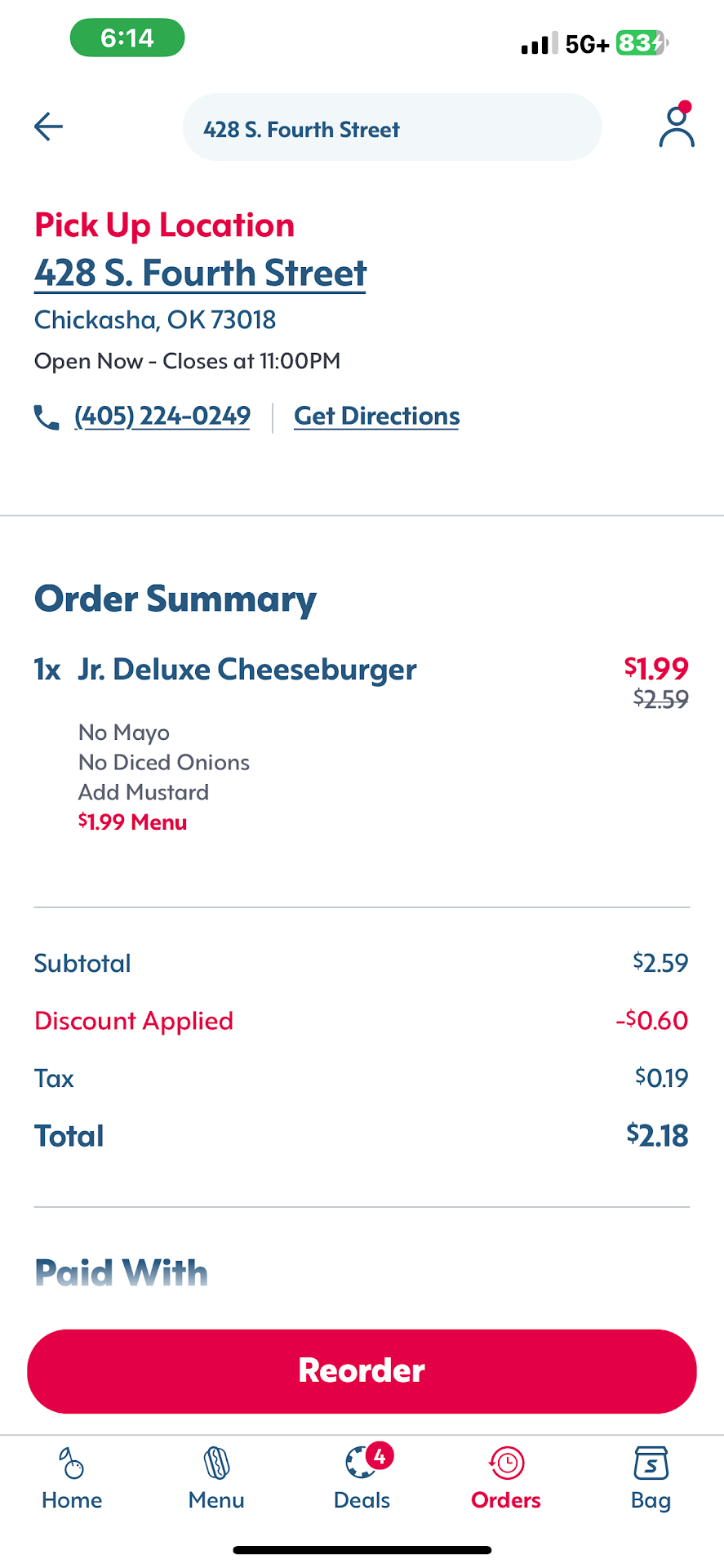Open the Get Directions link

point(376,416)
